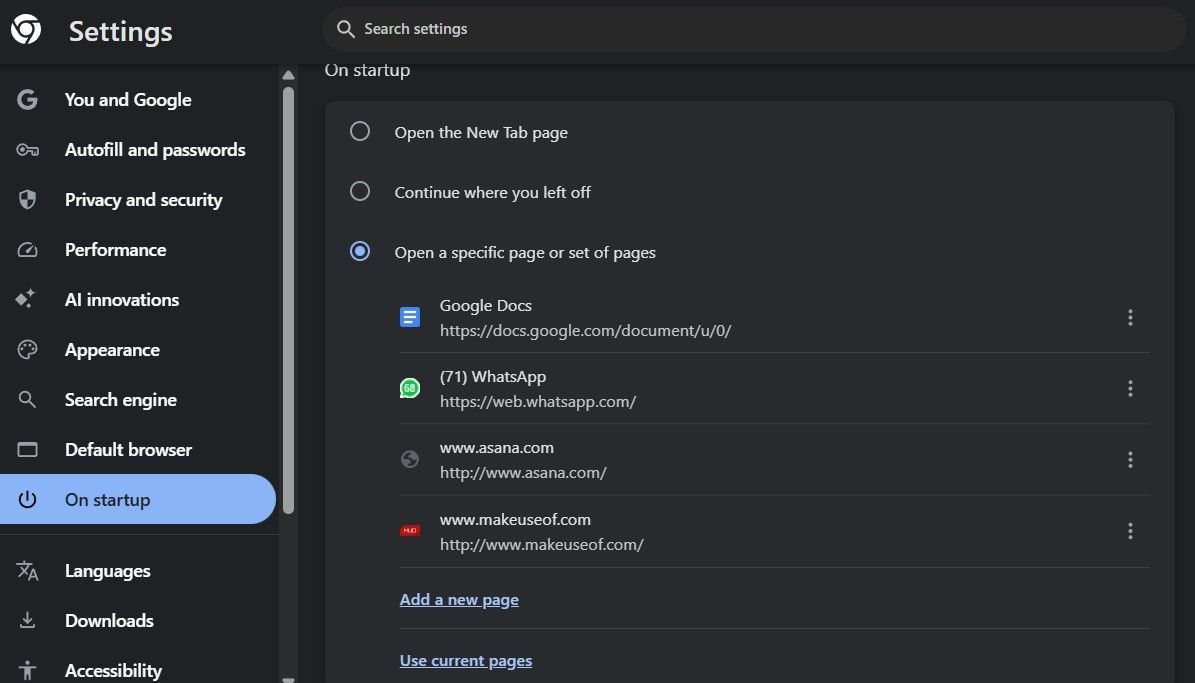Click the Use current pages link

click(465, 661)
